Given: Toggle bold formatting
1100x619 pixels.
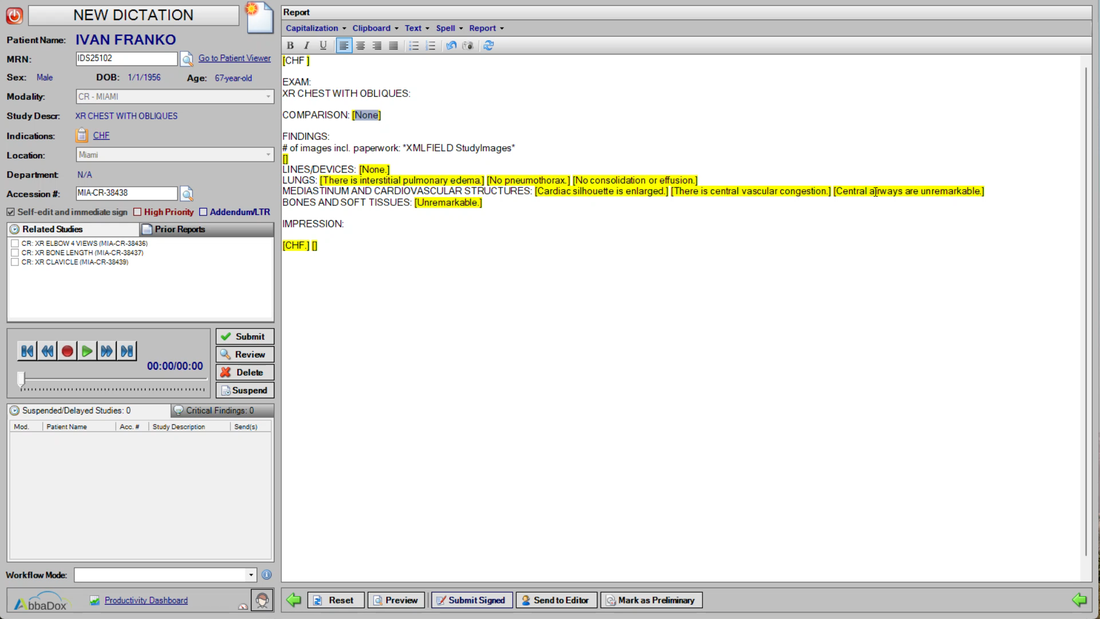Looking at the screenshot, I should click(x=290, y=46).
